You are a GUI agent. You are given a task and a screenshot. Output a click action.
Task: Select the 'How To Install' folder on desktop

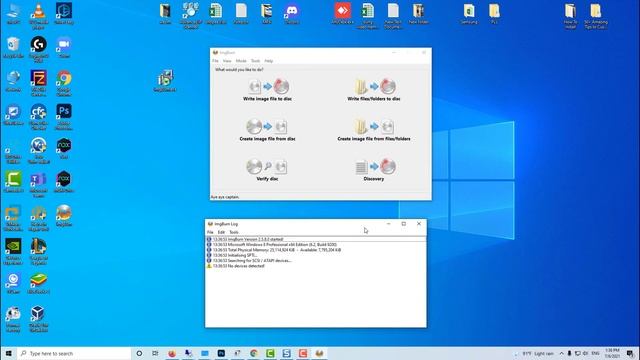570,16
